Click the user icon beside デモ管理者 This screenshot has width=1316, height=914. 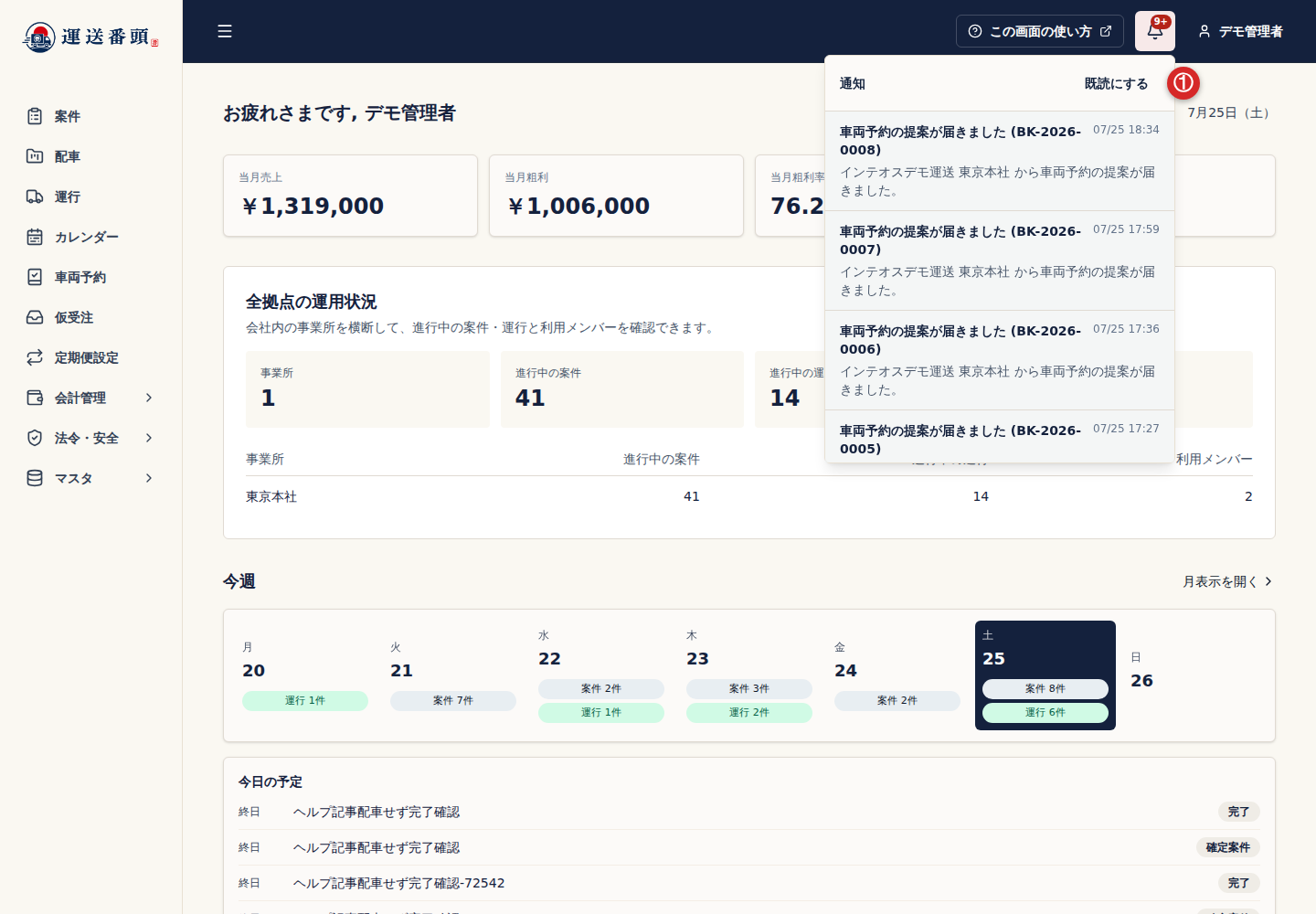point(1205,31)
